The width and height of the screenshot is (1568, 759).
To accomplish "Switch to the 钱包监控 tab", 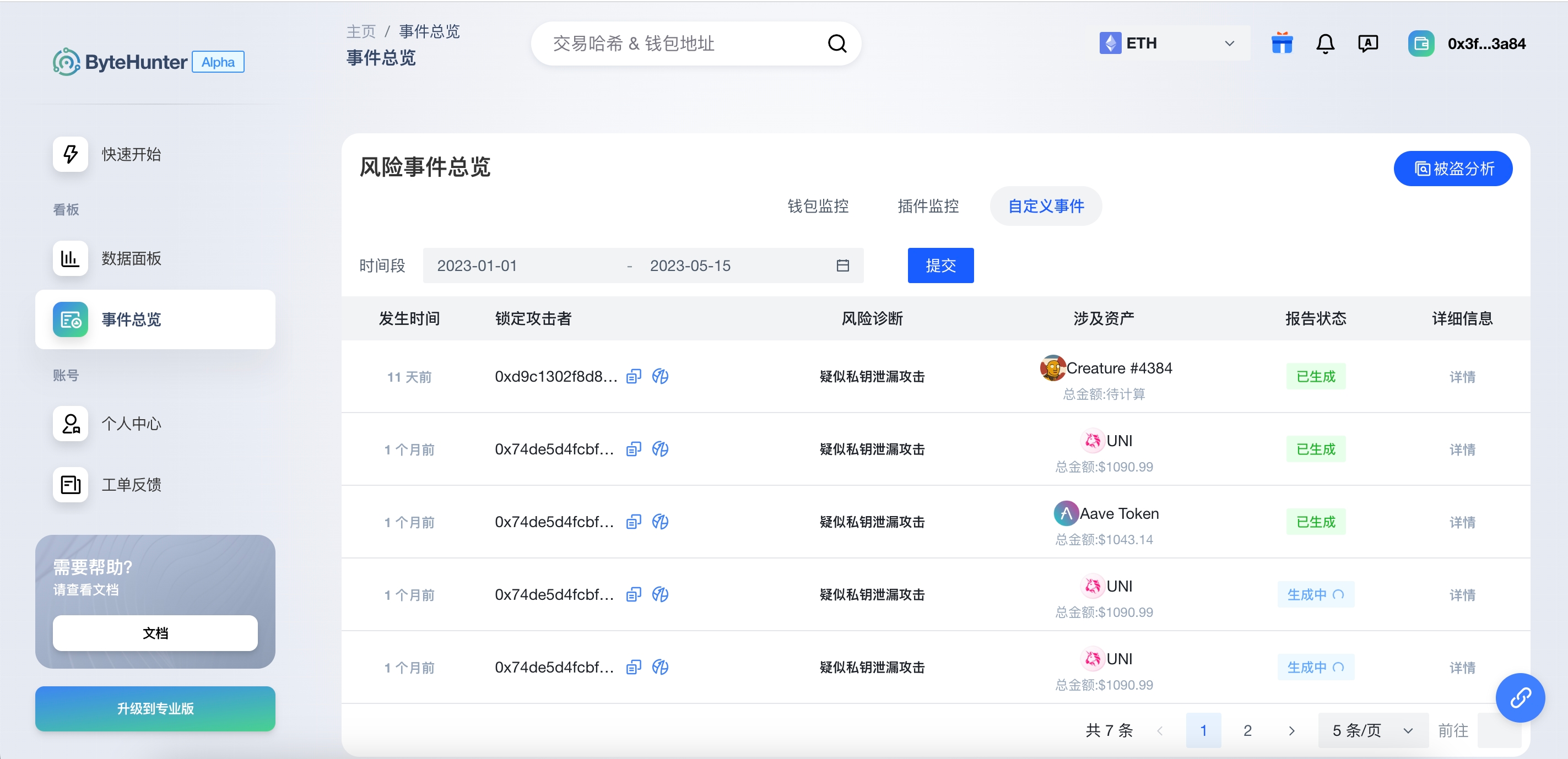I will click(x=818, y=207).
